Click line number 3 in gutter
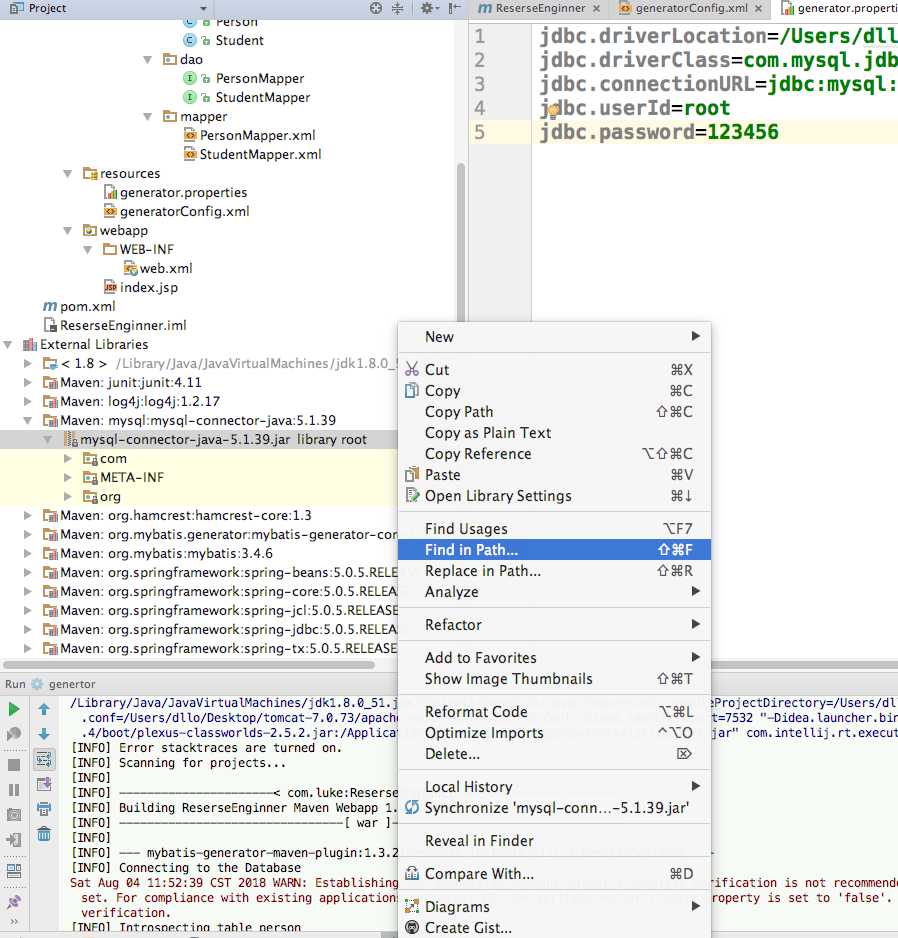 click(x=480, y=84)
